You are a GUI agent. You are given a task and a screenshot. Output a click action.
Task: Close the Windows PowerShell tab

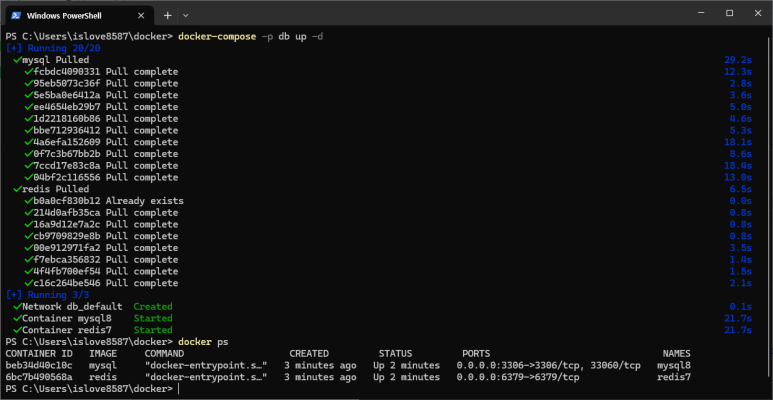[141, 16]
